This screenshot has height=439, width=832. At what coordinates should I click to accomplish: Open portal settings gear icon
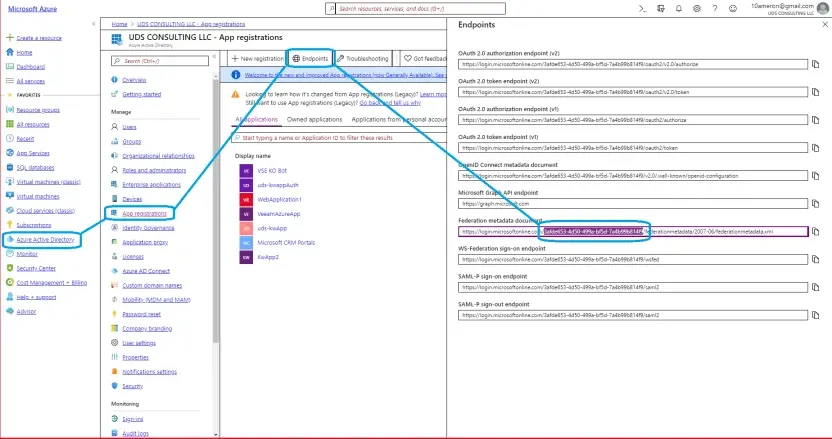pyautogui.click(x=697, y=8)
